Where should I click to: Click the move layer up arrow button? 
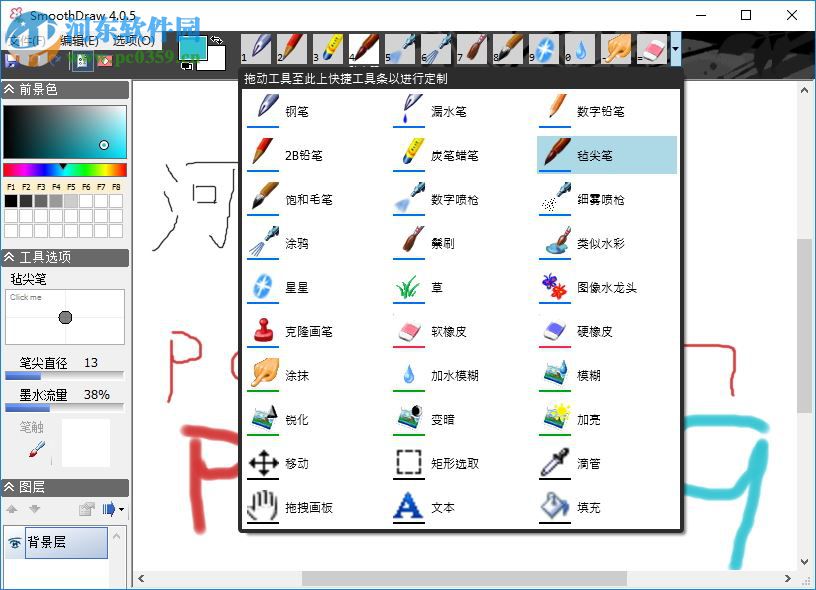12,509
